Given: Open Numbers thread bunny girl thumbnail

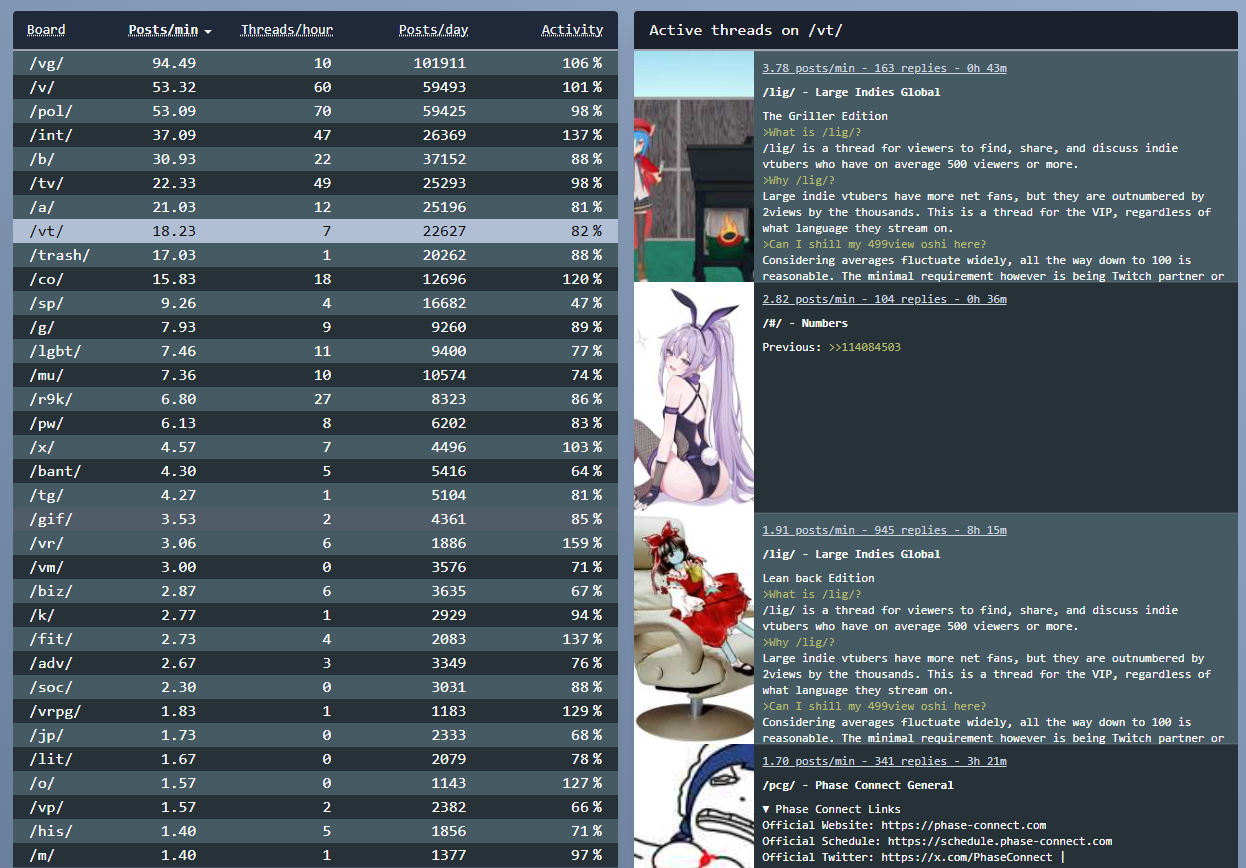Looking at the screenshot, I should [694, 397].
